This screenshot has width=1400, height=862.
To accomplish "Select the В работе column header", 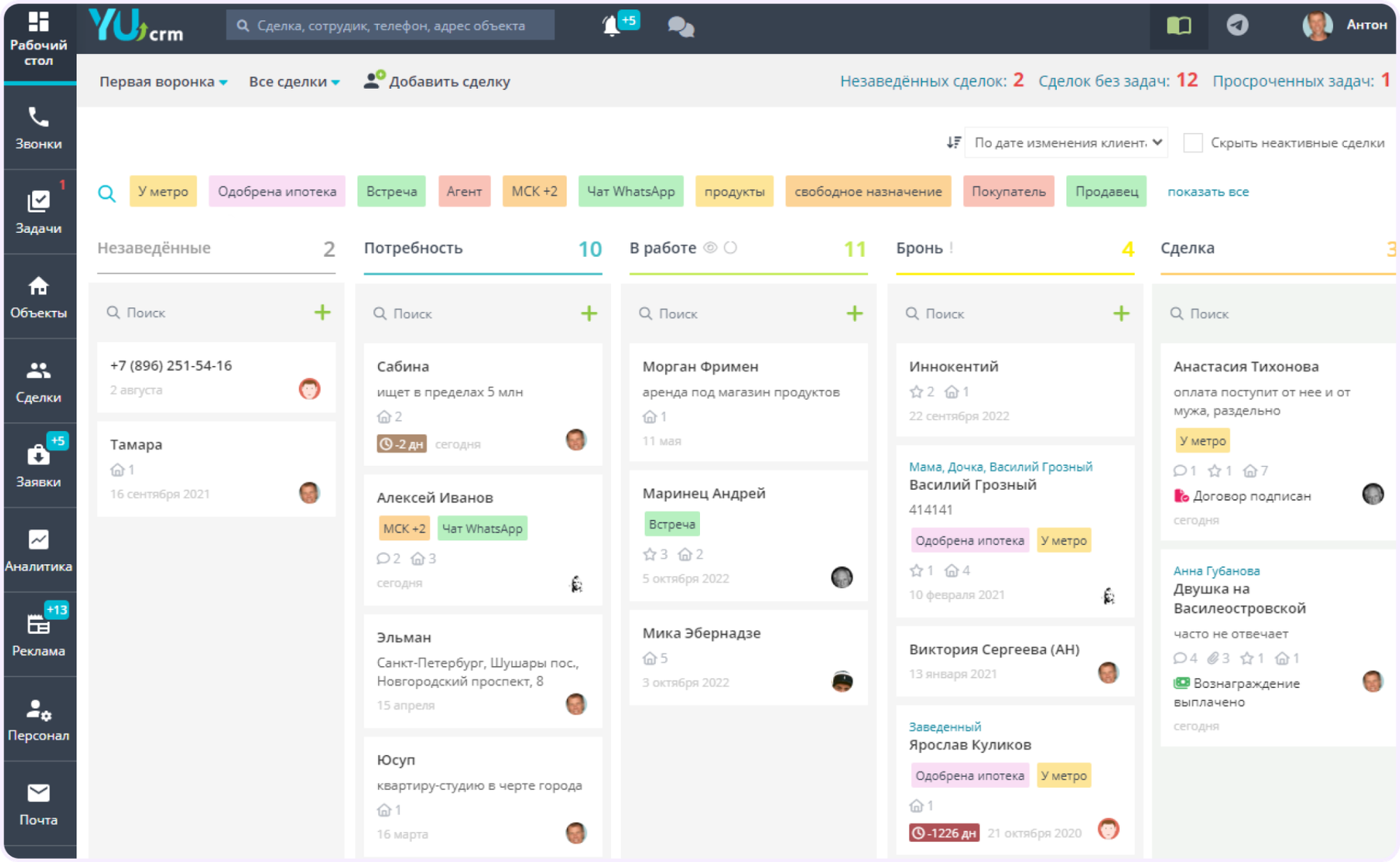I will 662,248.
